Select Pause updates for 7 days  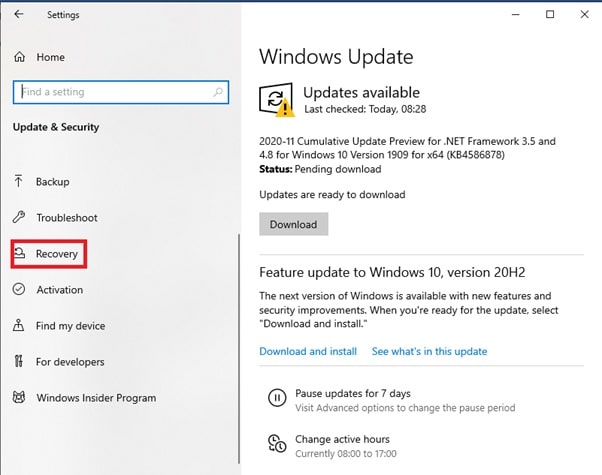click(x=352, y=393)
